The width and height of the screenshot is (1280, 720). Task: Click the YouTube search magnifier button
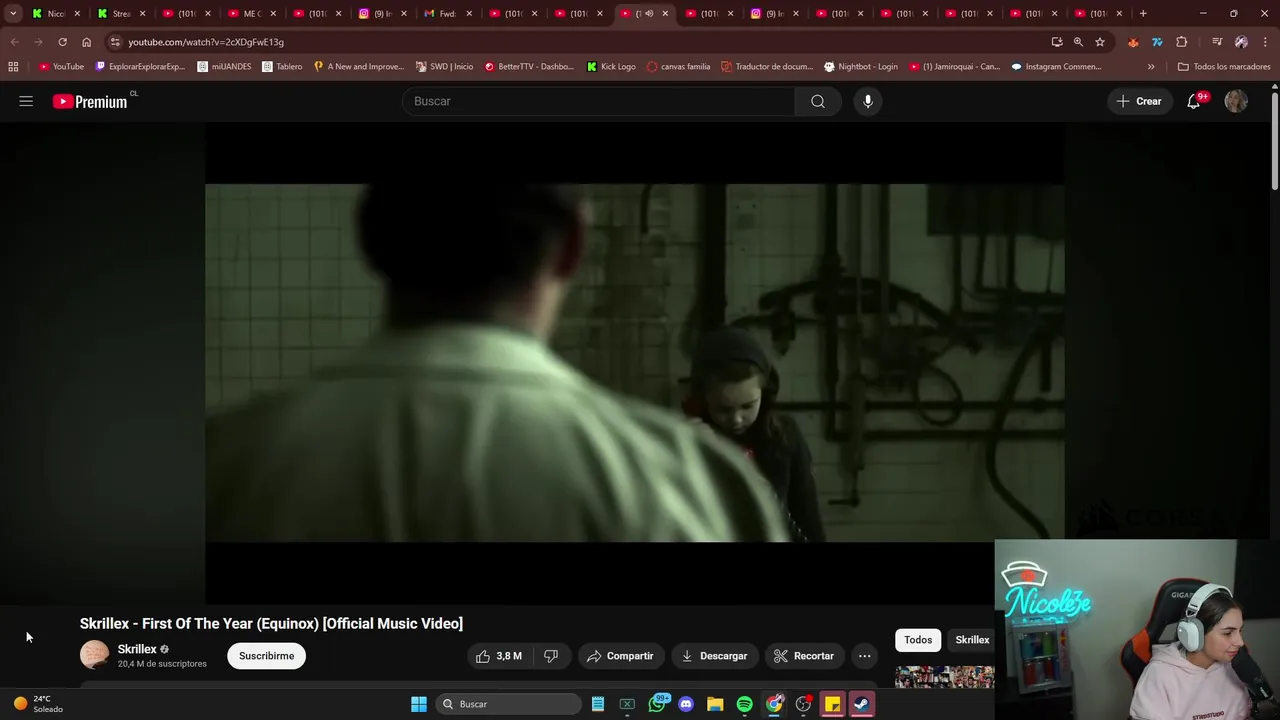[x=818, y=101]
